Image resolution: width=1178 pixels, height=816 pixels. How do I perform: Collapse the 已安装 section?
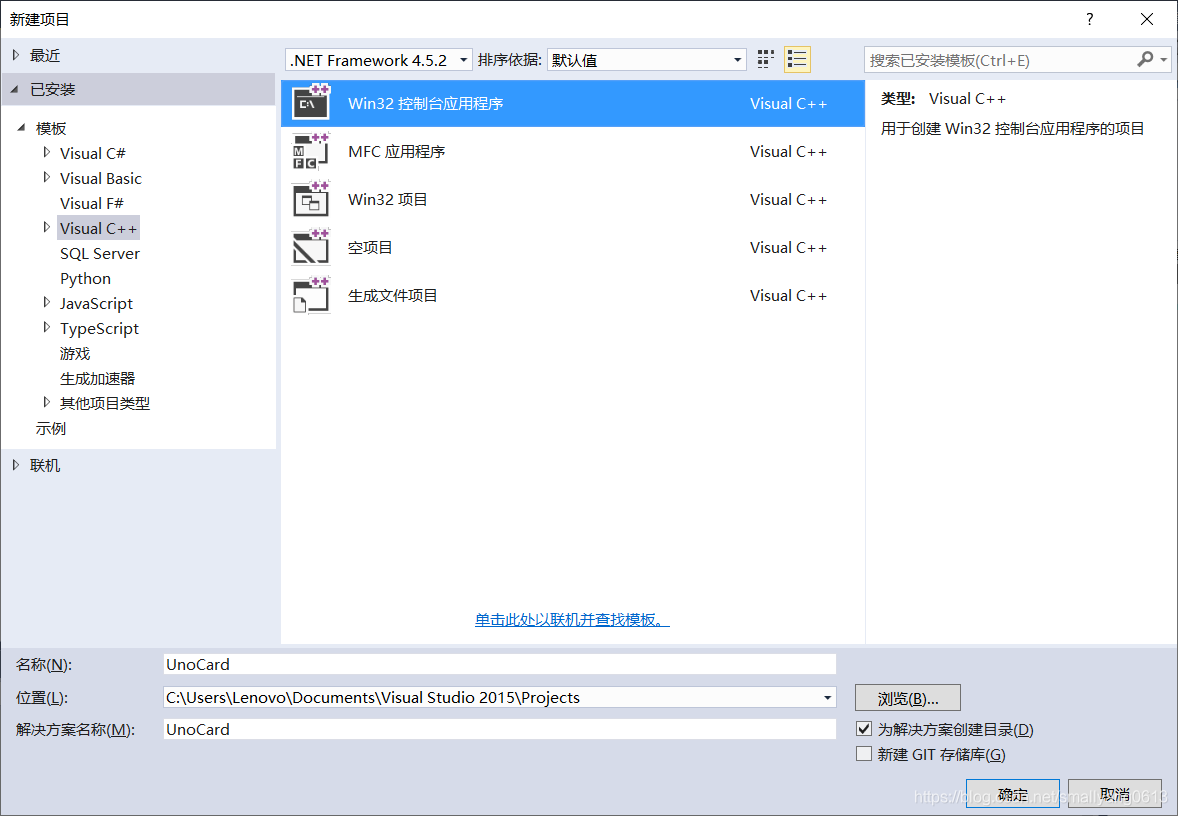pyautogui.click(x=15, y=89)
